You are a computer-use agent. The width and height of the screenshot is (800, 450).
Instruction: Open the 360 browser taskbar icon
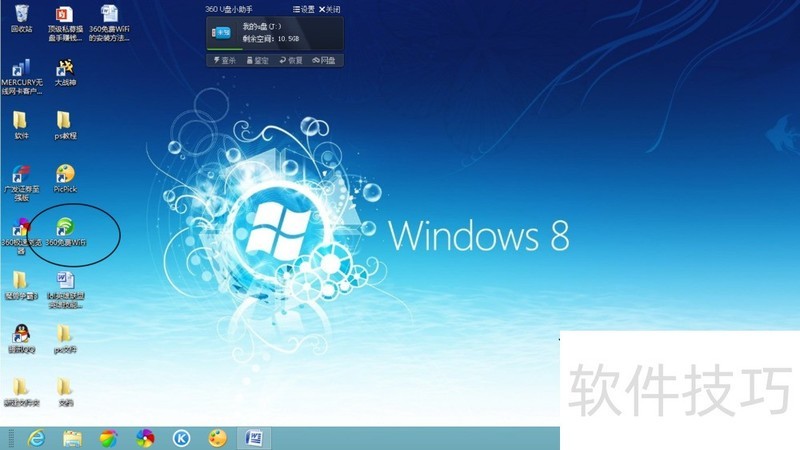(x=108, y=438)
